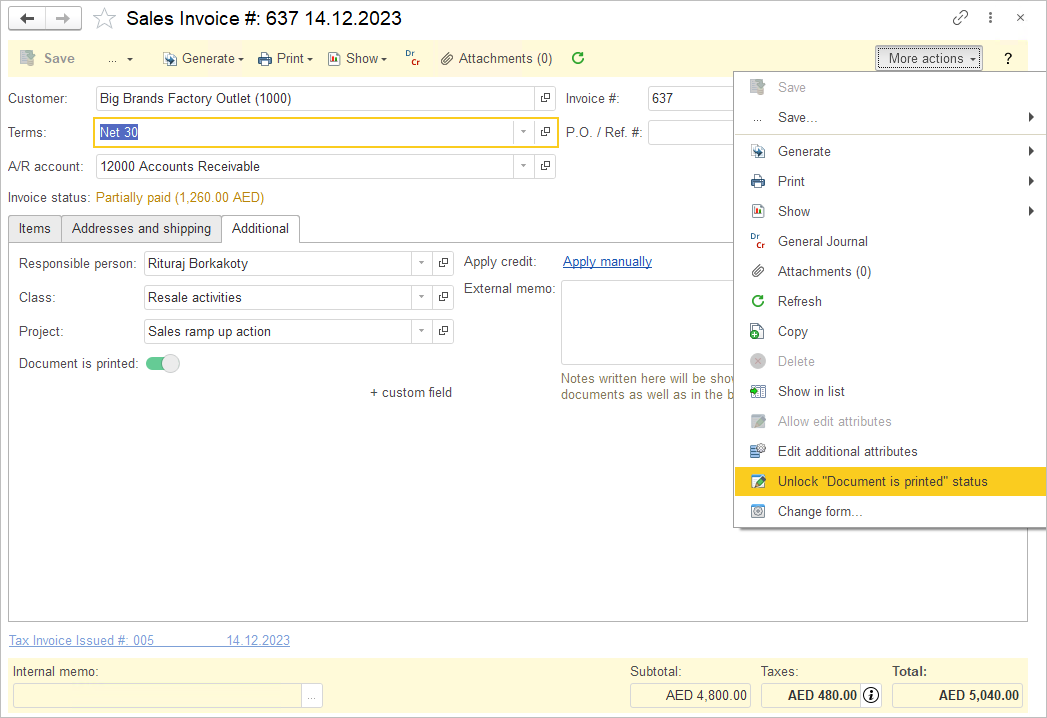Open Internal memo ellipsis button
The height and width of the screenshot is (718, 1047).
pyautogui.click(x=312, y=695)
